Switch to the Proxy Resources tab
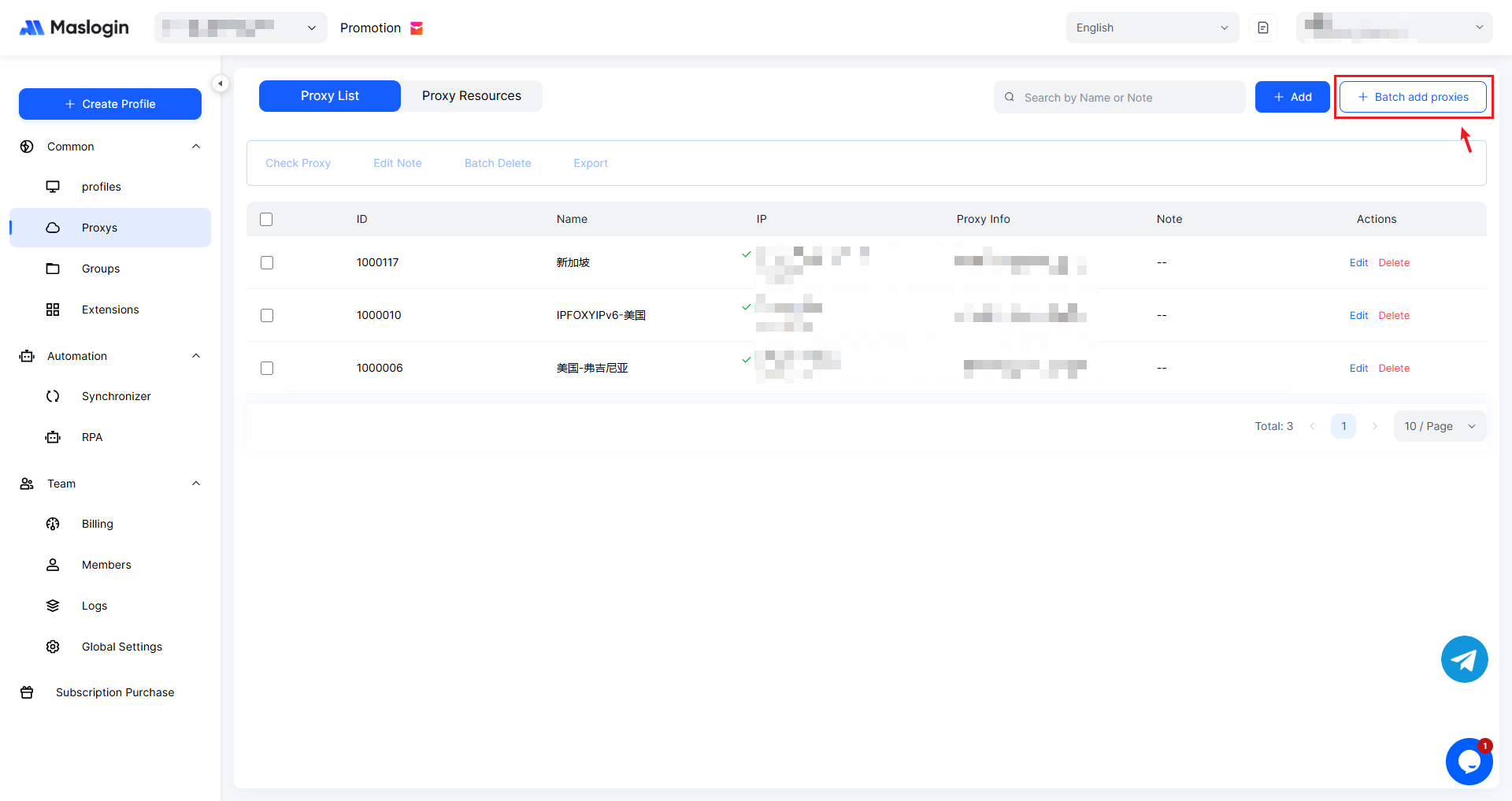 coord(471,96)
